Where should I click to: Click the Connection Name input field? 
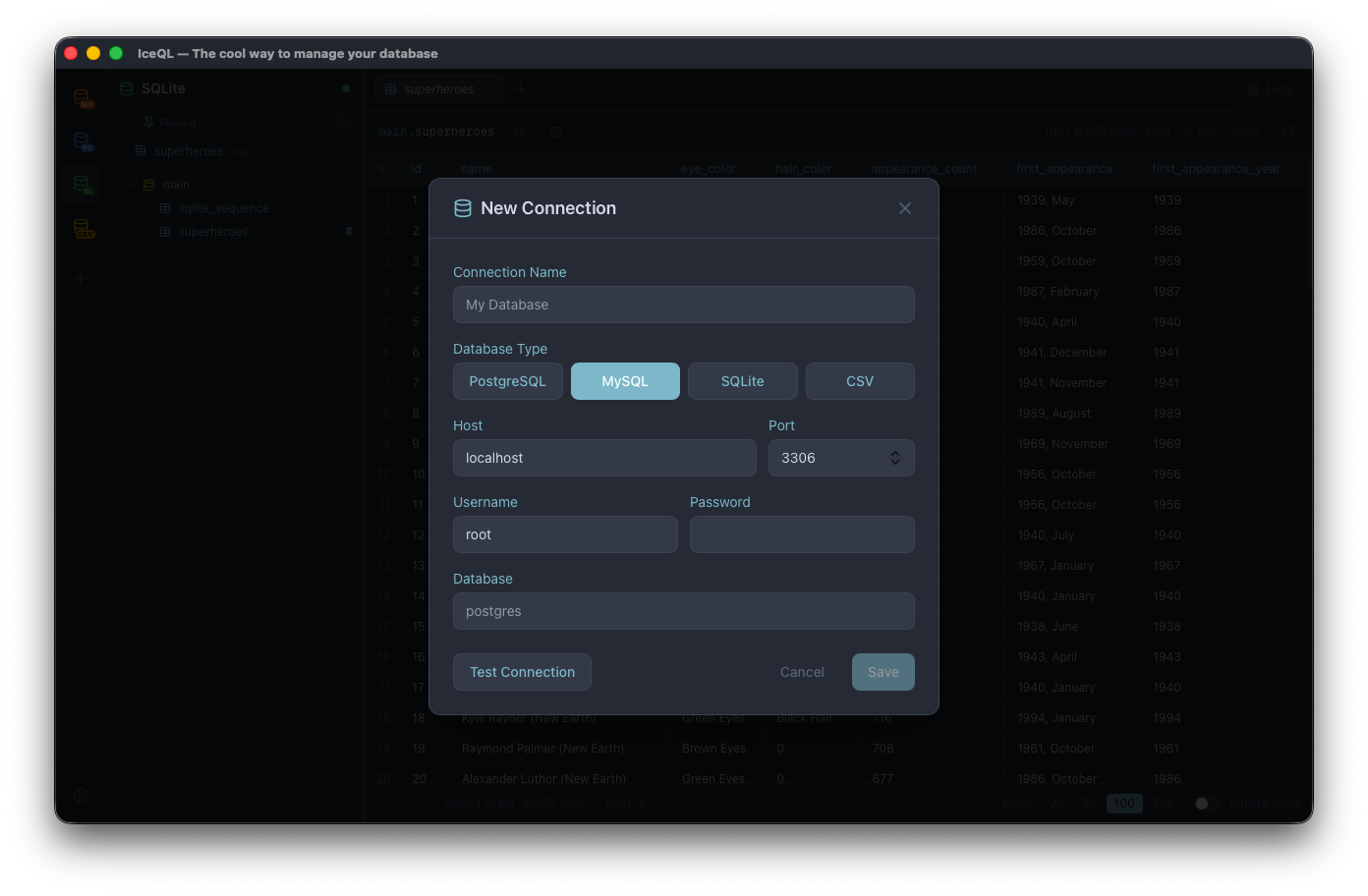coord(684,305)
